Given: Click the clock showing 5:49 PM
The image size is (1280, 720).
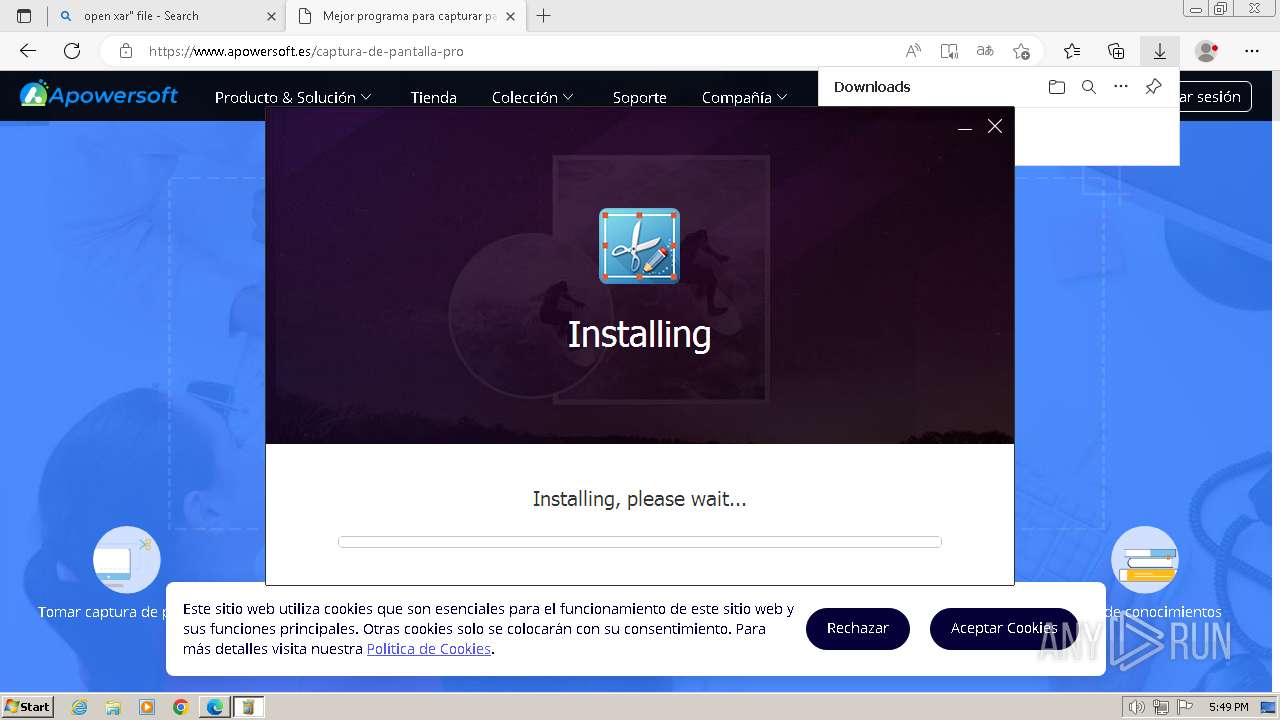Looking at the screenshot, I should [1228, 707].
